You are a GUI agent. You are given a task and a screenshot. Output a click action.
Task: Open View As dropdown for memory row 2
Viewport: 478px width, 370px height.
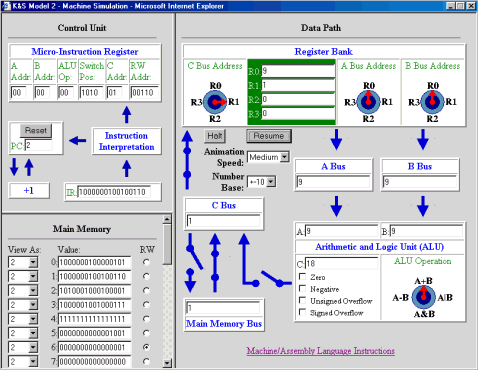point(23,291)
